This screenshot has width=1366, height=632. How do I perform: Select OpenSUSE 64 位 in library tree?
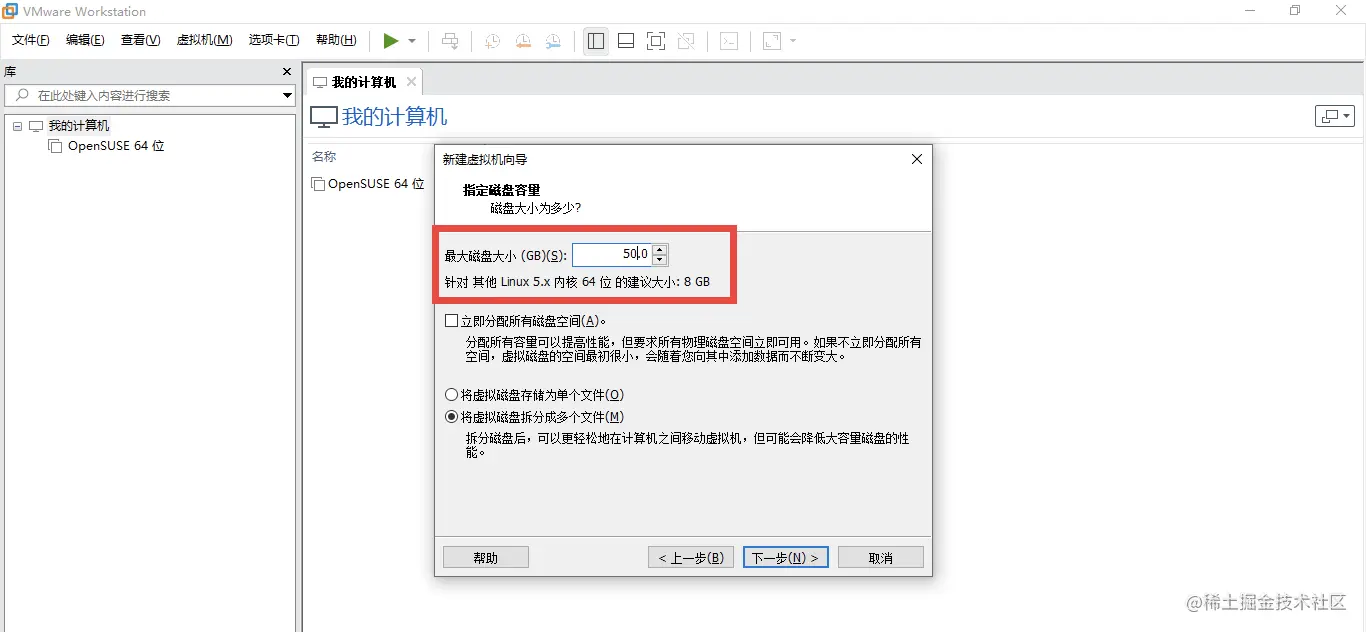point(116,146)
